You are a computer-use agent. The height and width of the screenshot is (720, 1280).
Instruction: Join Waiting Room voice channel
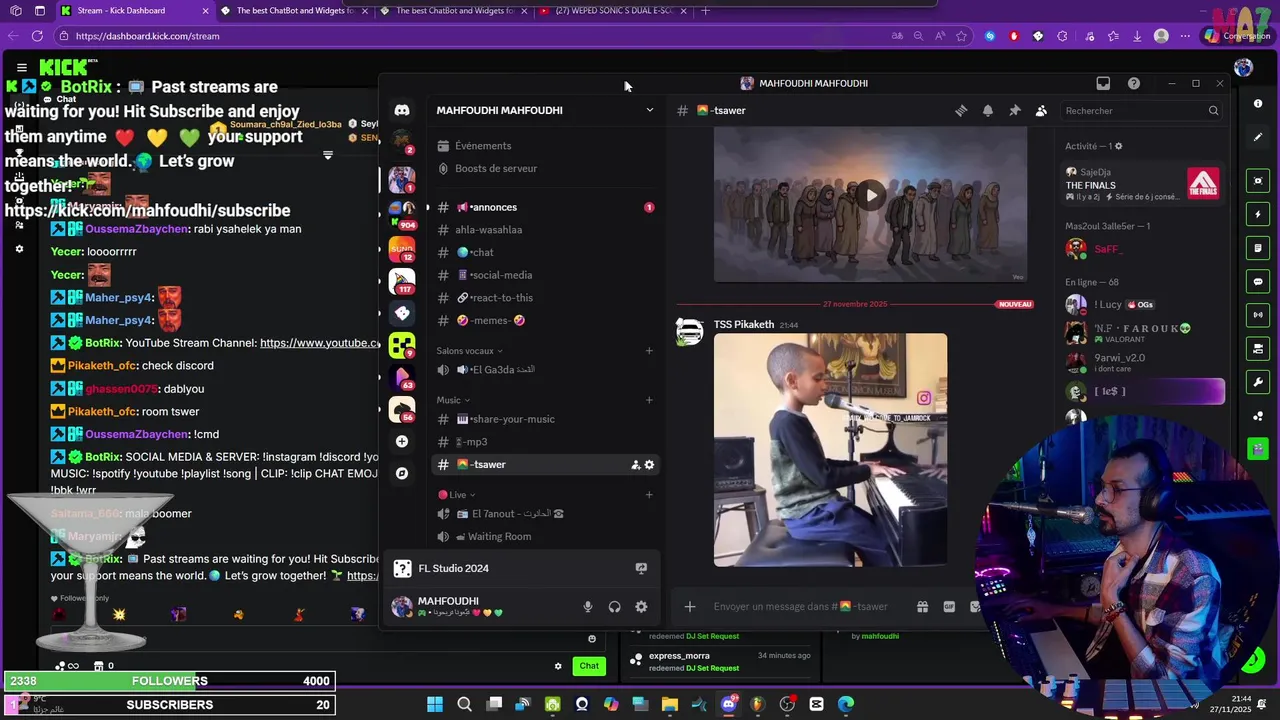click(545, 537)
